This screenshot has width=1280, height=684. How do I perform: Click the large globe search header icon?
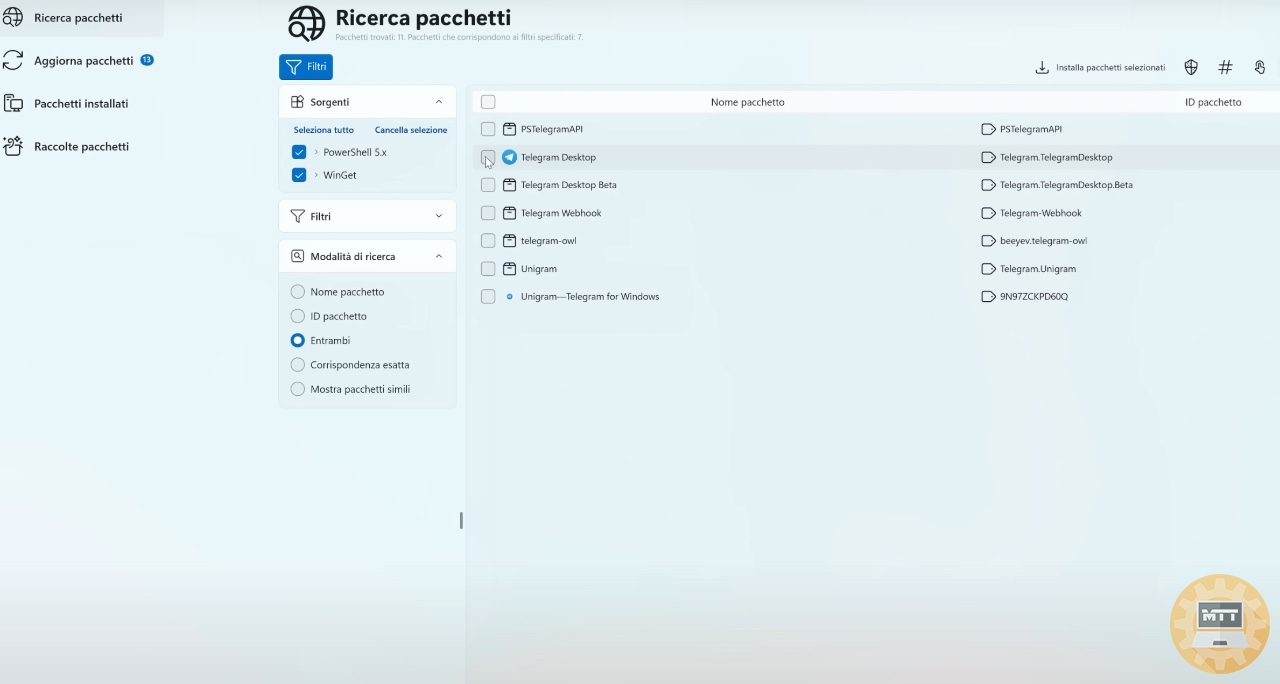pyautogui.click(x=306, y=23)
